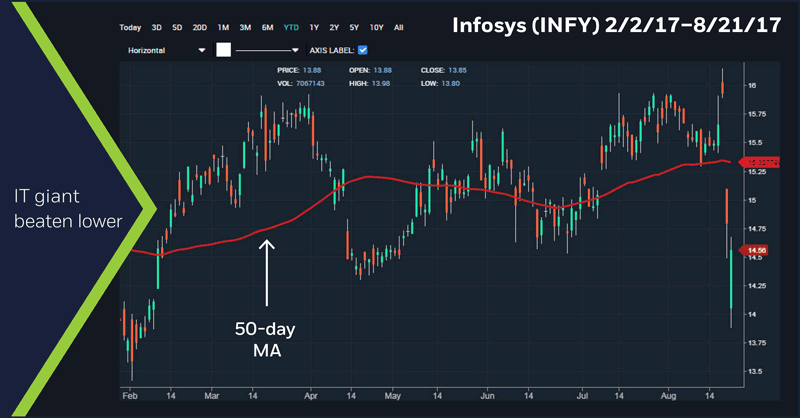800x418 pixels.
Task: Select the 3M range option
Action: click(x=245, y=28)
